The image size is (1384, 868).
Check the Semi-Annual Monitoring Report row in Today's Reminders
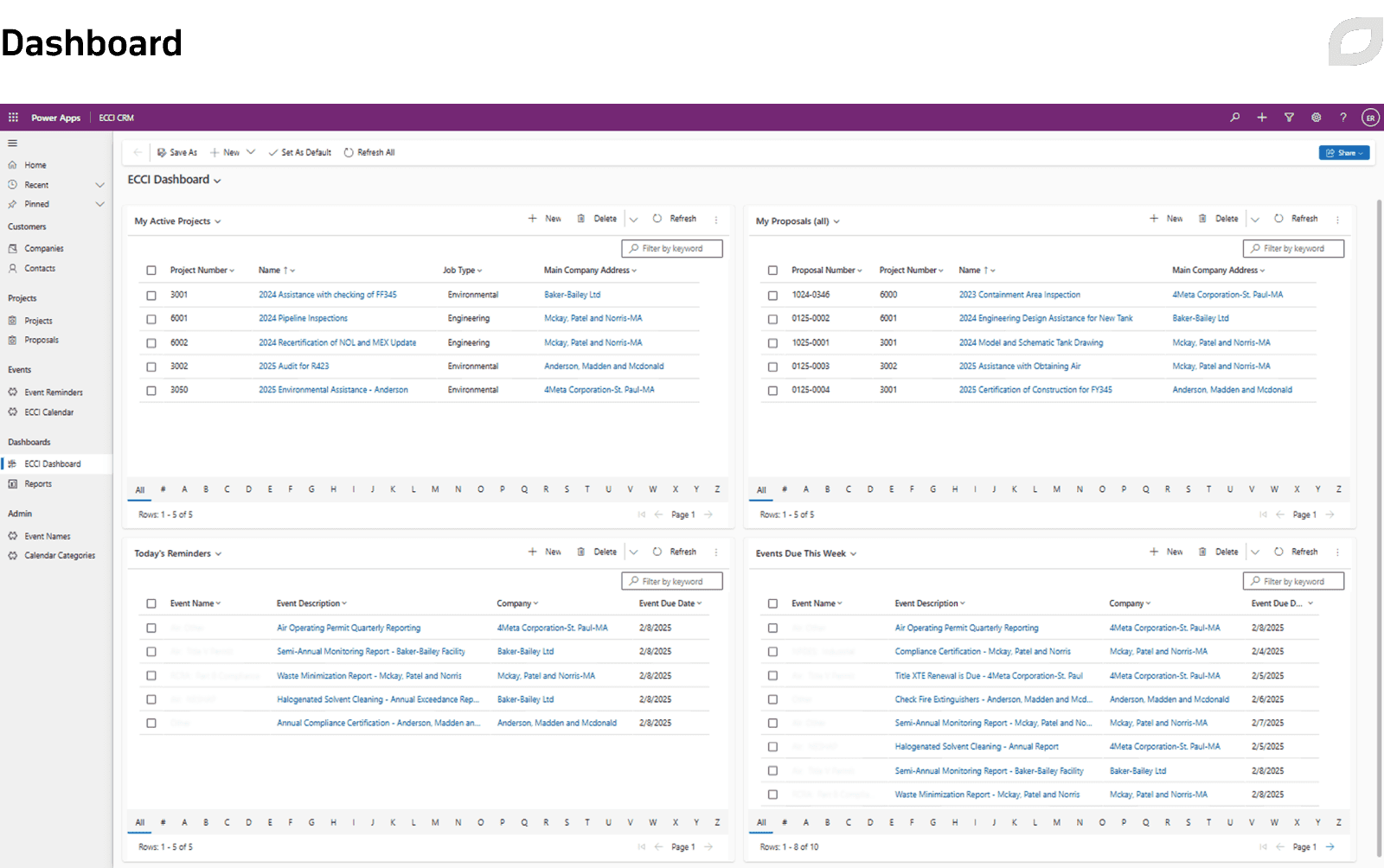pos(151,652)
